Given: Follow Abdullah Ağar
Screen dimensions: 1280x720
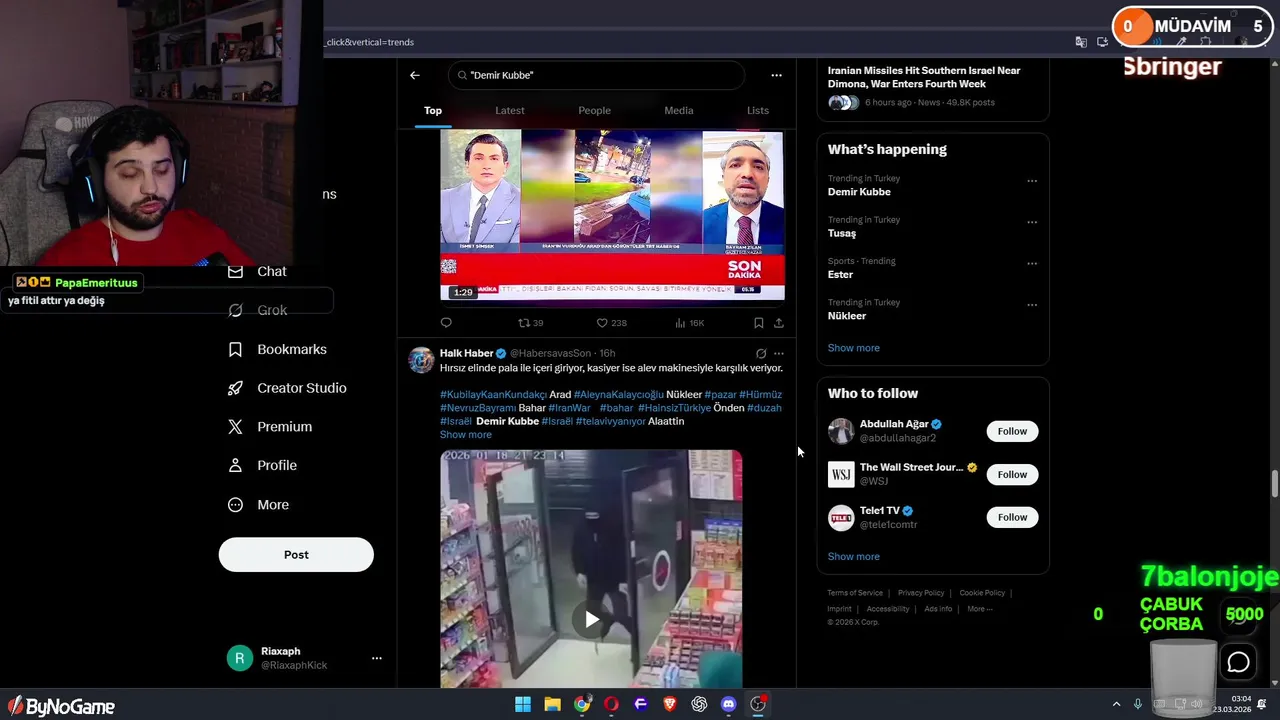Looking at the screenshot, I should click(1012, 431).
